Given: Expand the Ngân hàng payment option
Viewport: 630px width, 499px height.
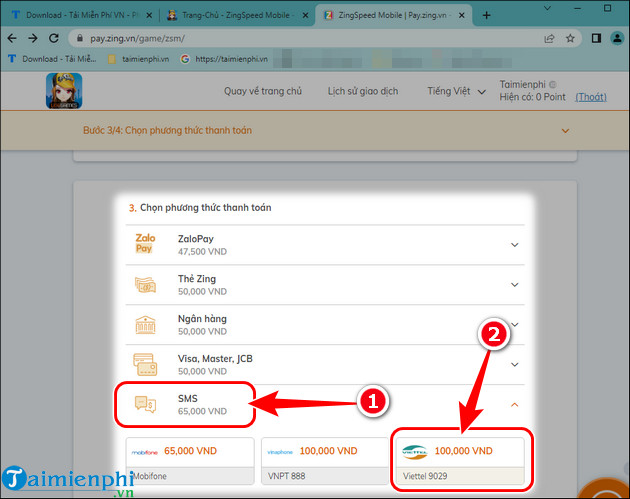Looking at the screenshot, I should point(515,324).
